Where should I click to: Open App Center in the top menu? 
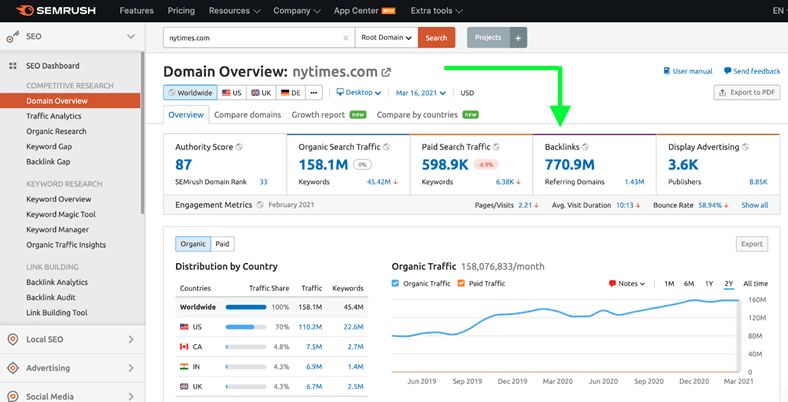[364, 11]
